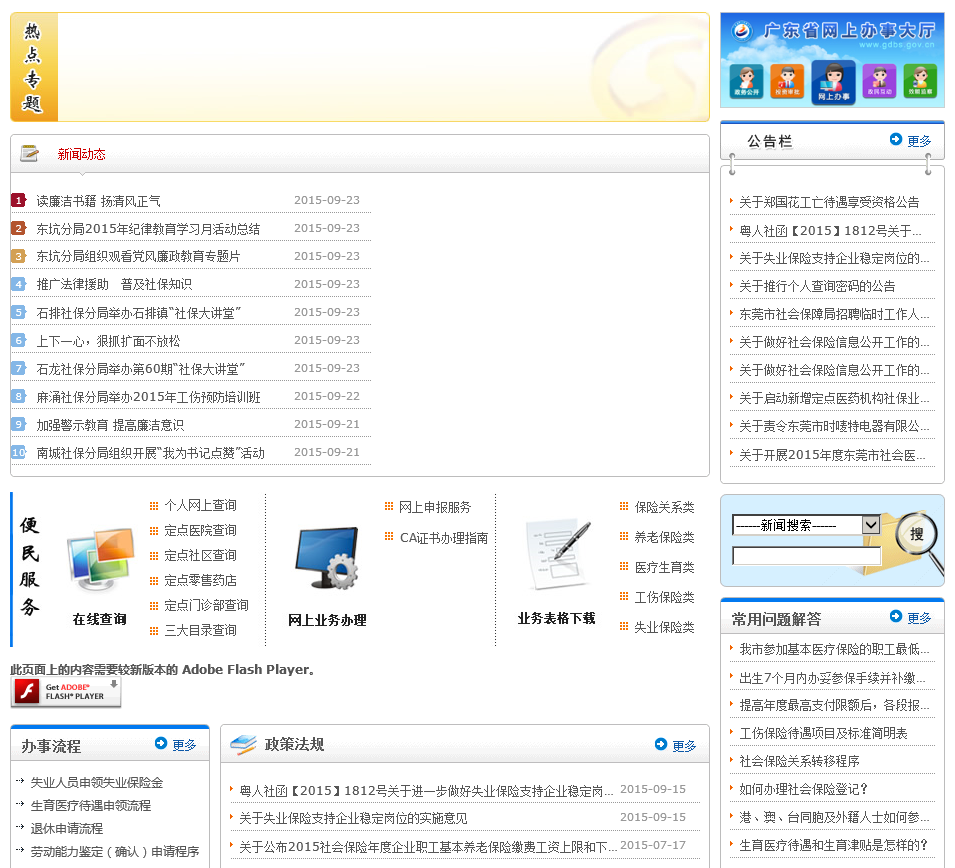Open FAQ 社会保险关系转移程序
The width and height of the screenshot is (955, 868).
coord(799,761)
